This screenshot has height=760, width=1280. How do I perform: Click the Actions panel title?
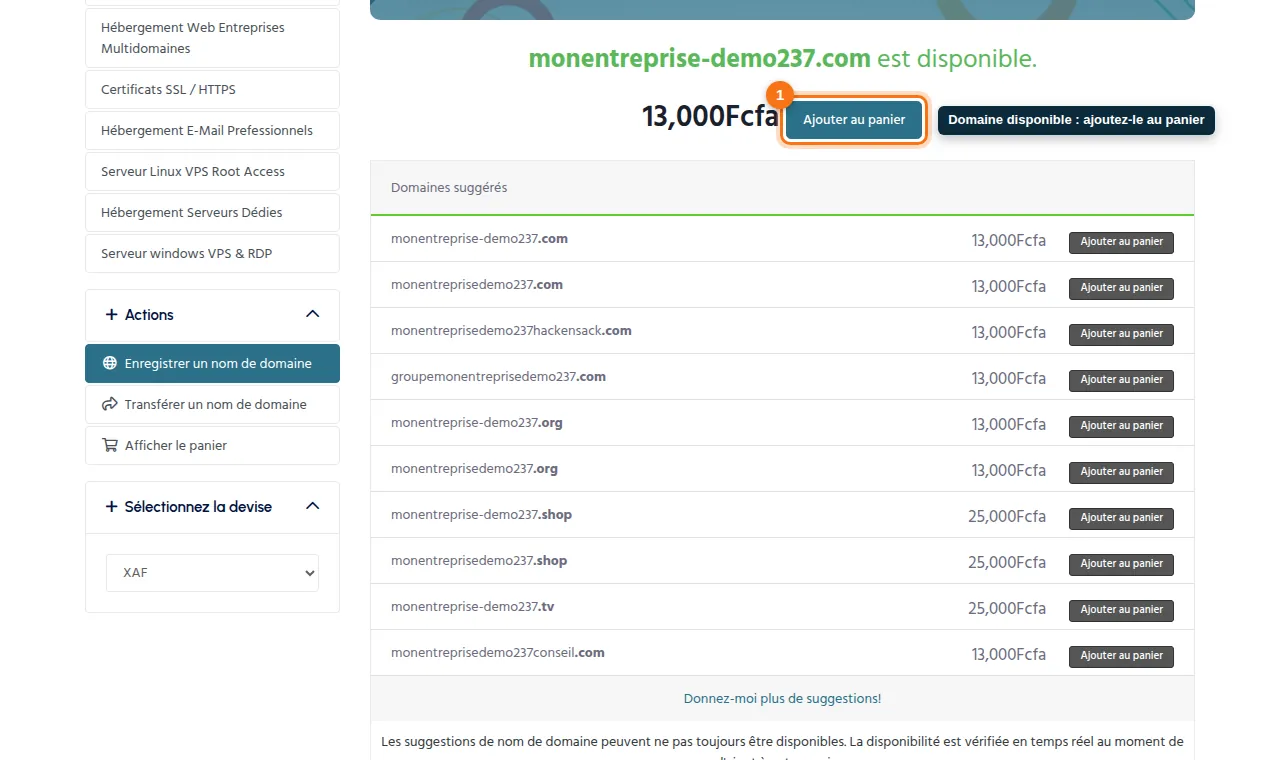click(149, 315)
